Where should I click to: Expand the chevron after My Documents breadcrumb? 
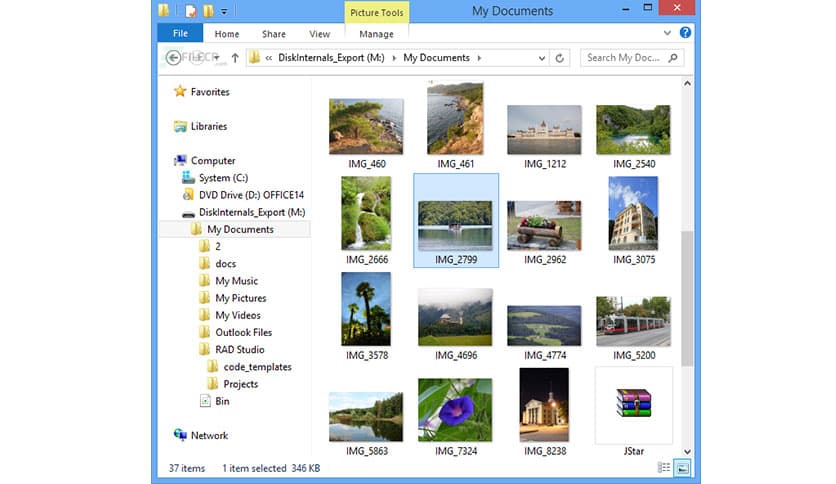click(x=479, y=58)
